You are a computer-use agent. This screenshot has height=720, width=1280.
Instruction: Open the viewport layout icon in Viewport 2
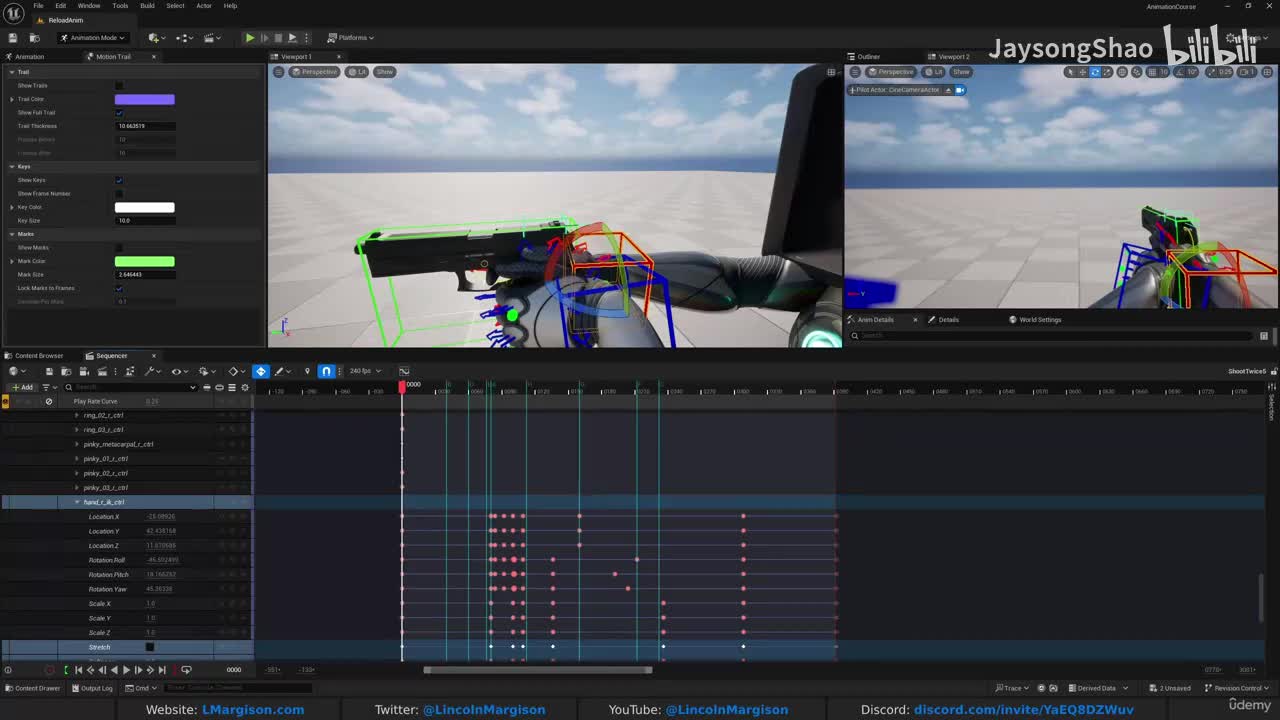click(1268, 72)
